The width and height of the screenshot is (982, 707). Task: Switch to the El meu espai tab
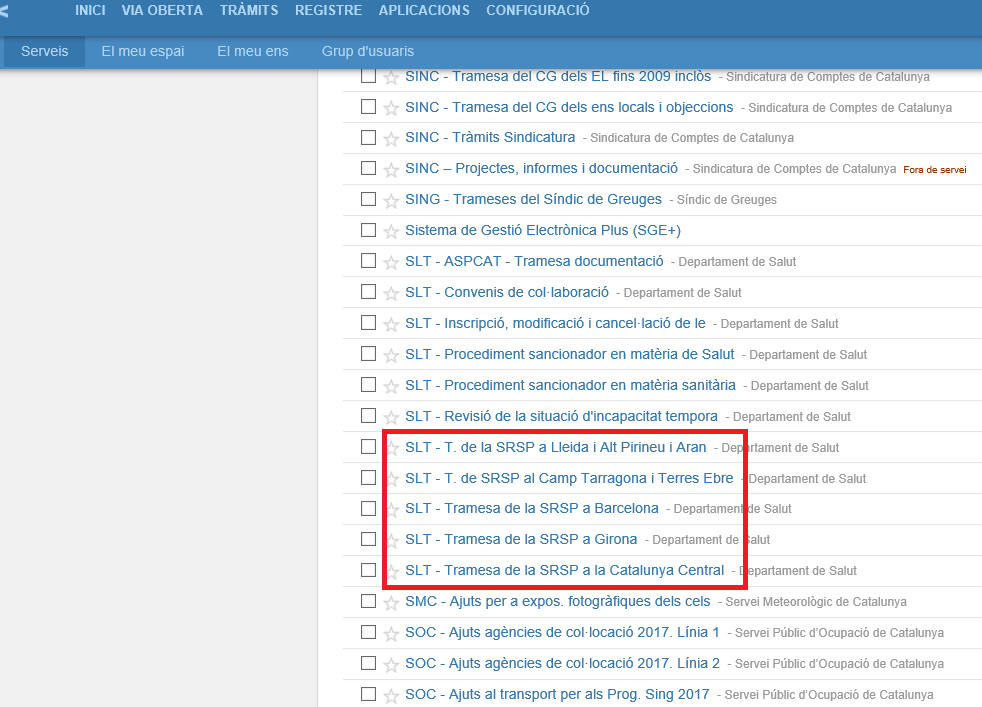[143, 51]
